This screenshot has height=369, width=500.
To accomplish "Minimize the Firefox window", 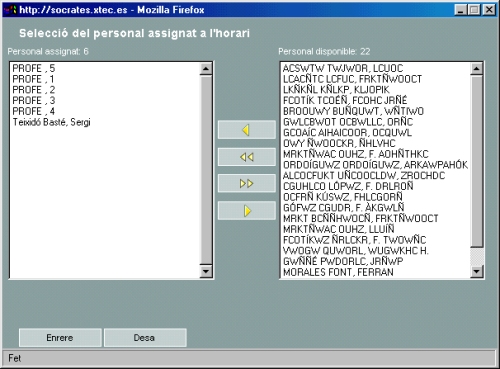I will (461, 10).
